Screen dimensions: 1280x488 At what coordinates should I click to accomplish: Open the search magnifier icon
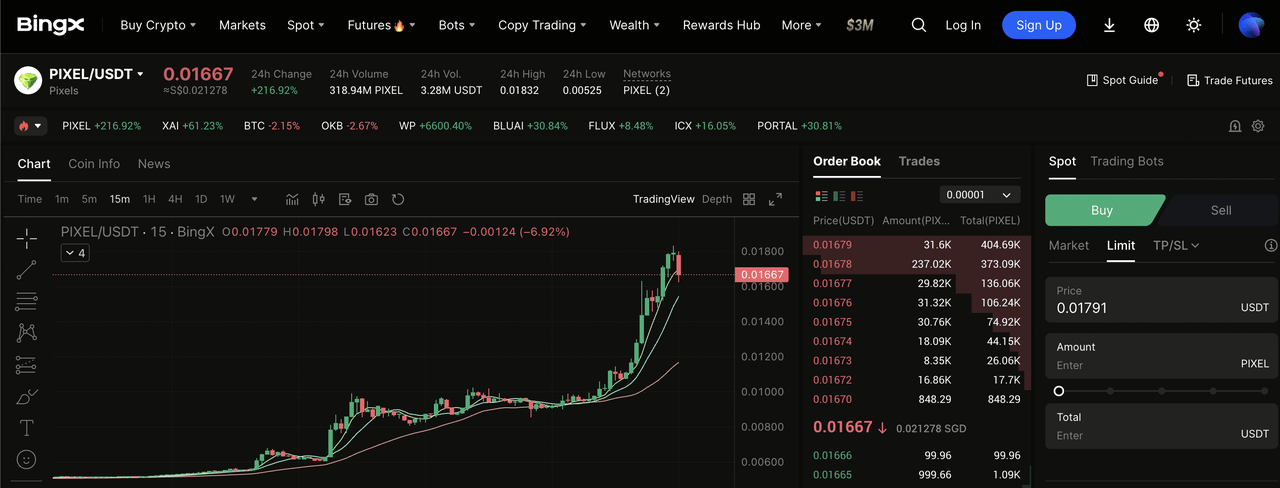(919, 25)
